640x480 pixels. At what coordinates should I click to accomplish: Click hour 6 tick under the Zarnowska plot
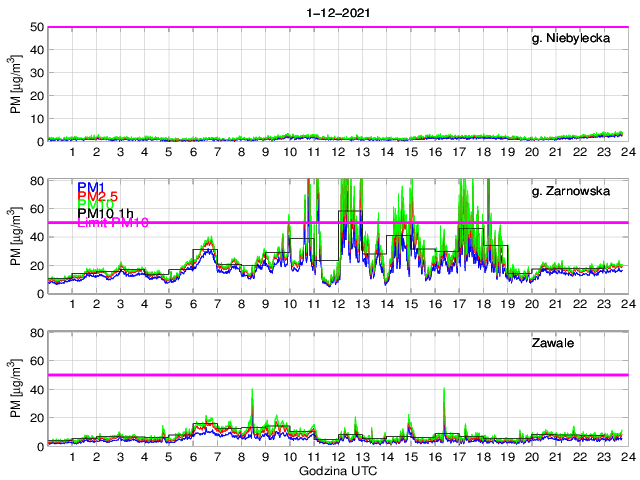[x=192, y=304]
